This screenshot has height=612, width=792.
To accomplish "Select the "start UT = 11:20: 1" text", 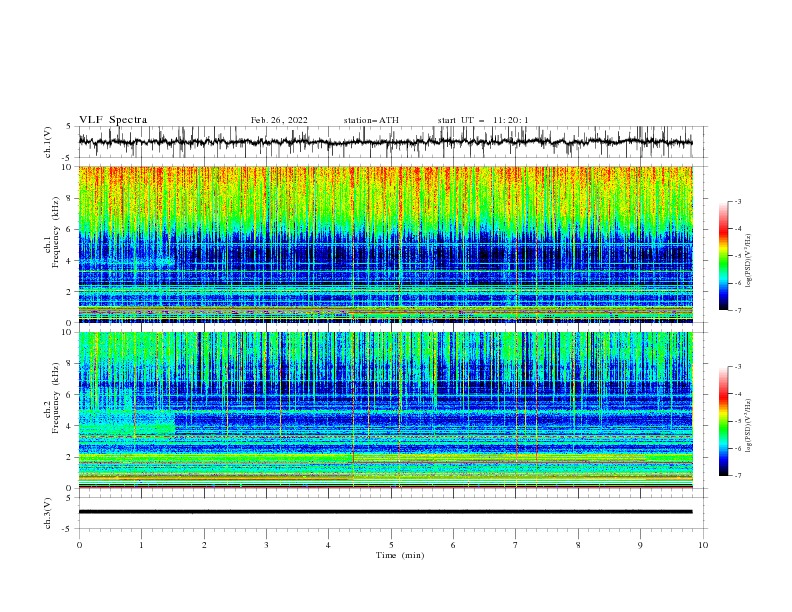I will [483, 120].
